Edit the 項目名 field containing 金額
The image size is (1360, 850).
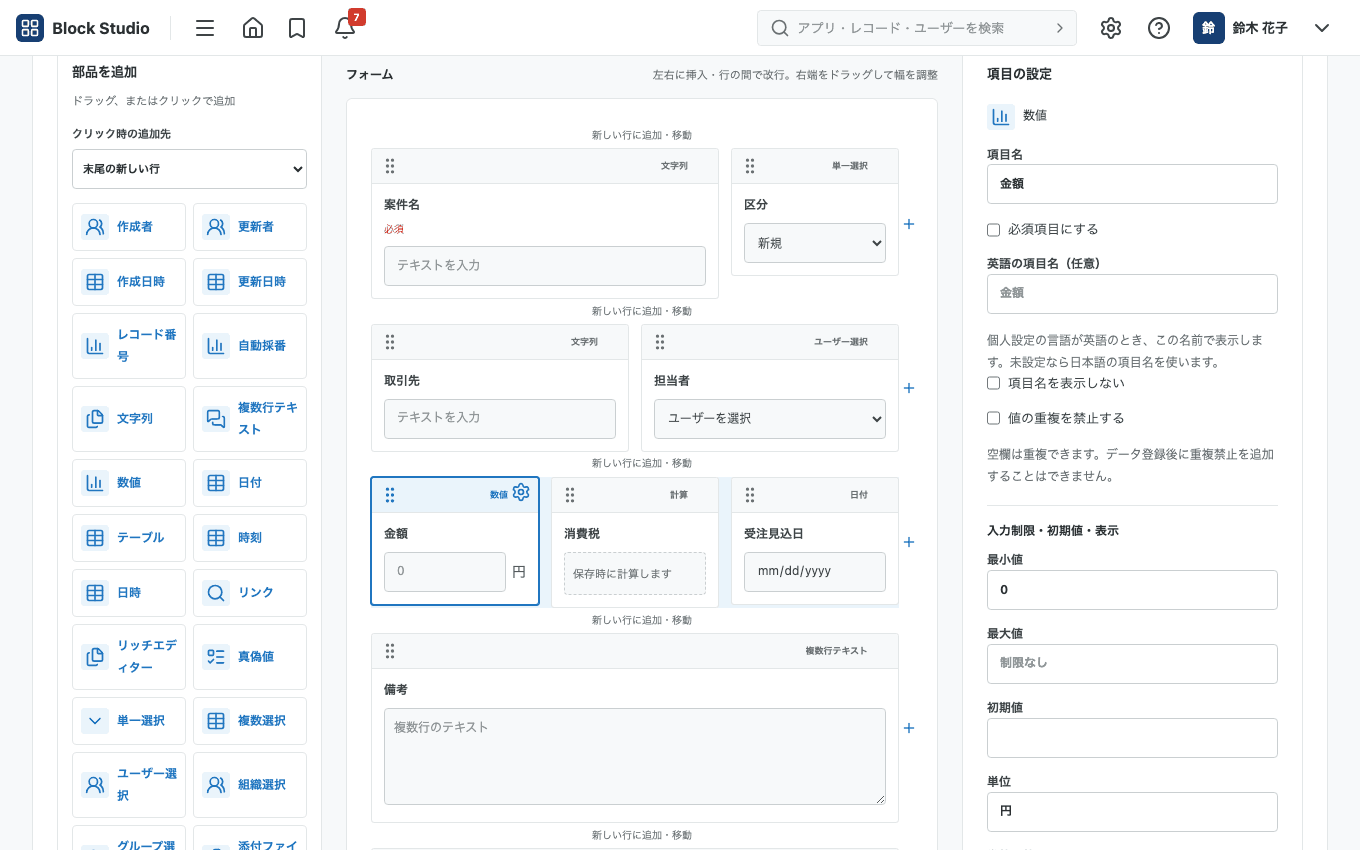coord(1132,184)
